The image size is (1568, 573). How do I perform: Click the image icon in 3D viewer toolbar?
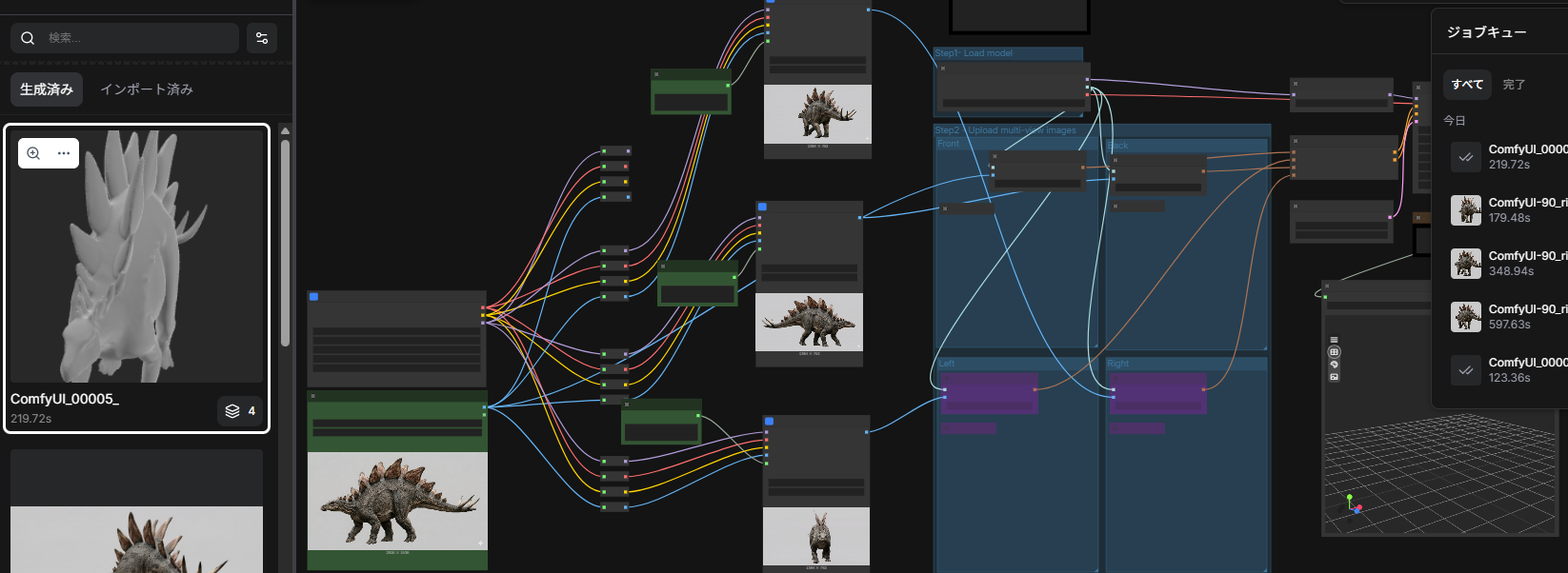click(x=1334, y=377)
